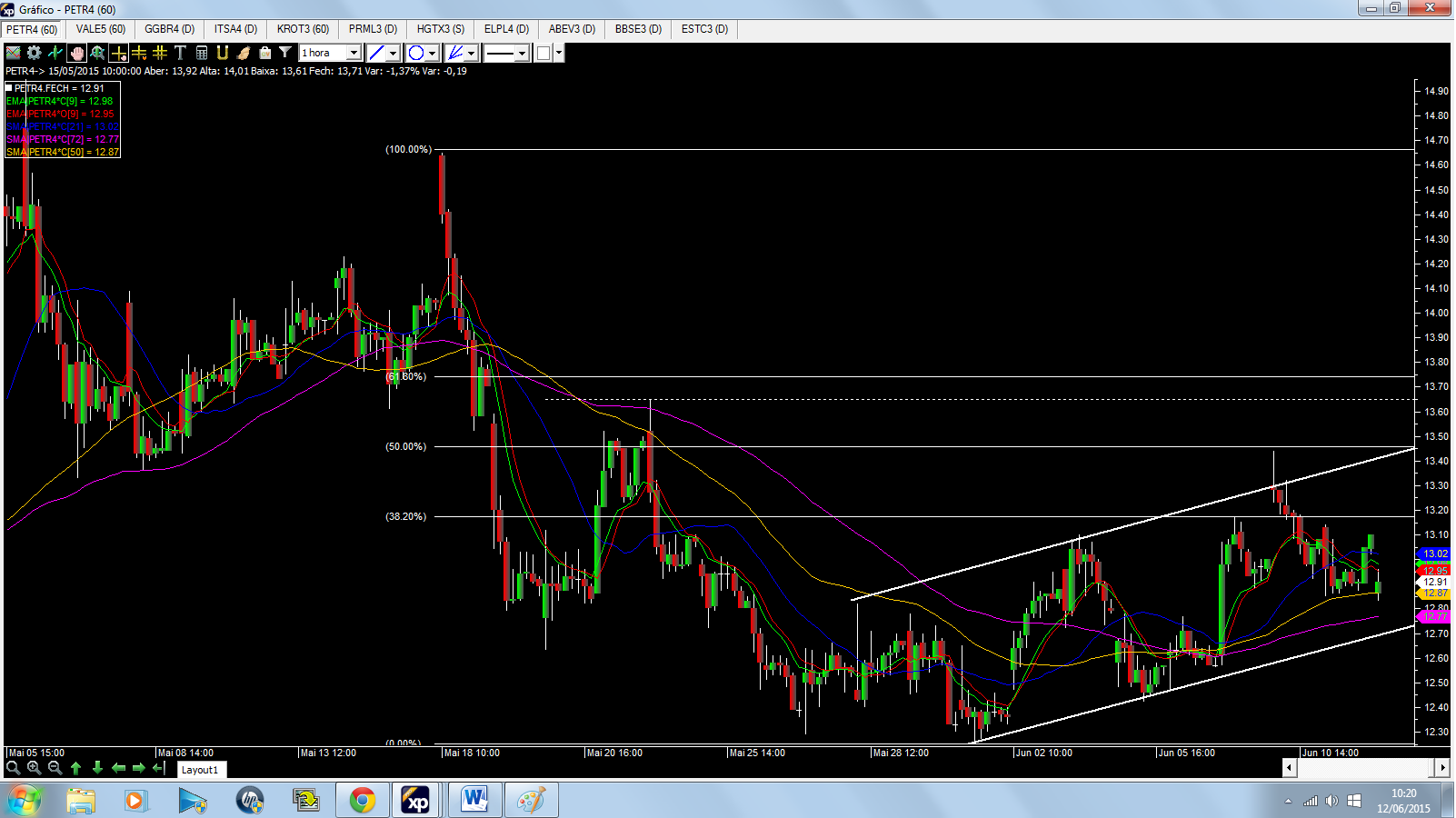Screen dimensions: 1456x818
Task: Click horizontal scrollbar right arrow
Action: [x=1442, y=768]
